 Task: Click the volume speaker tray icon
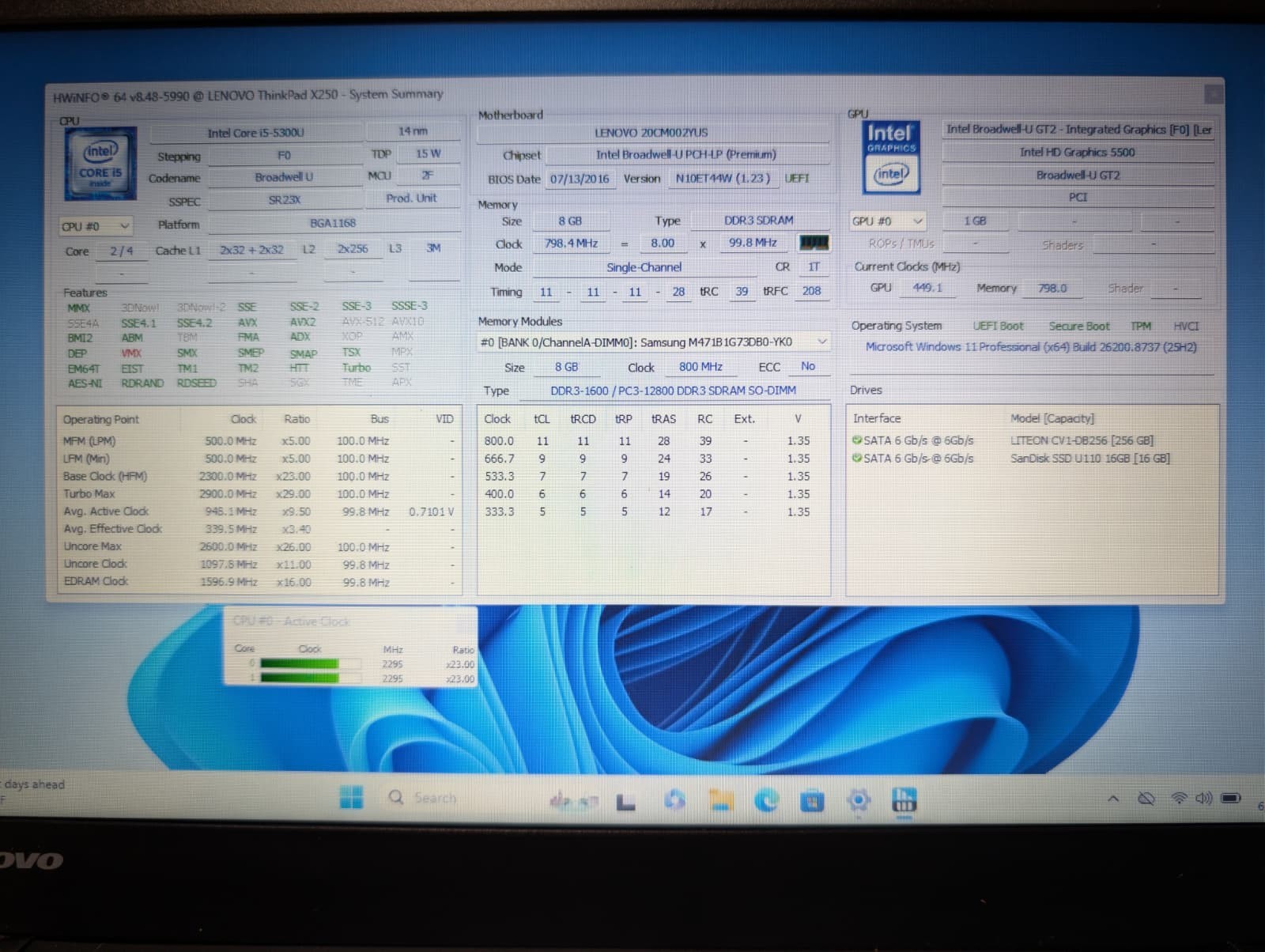(x=1203, y=799)
